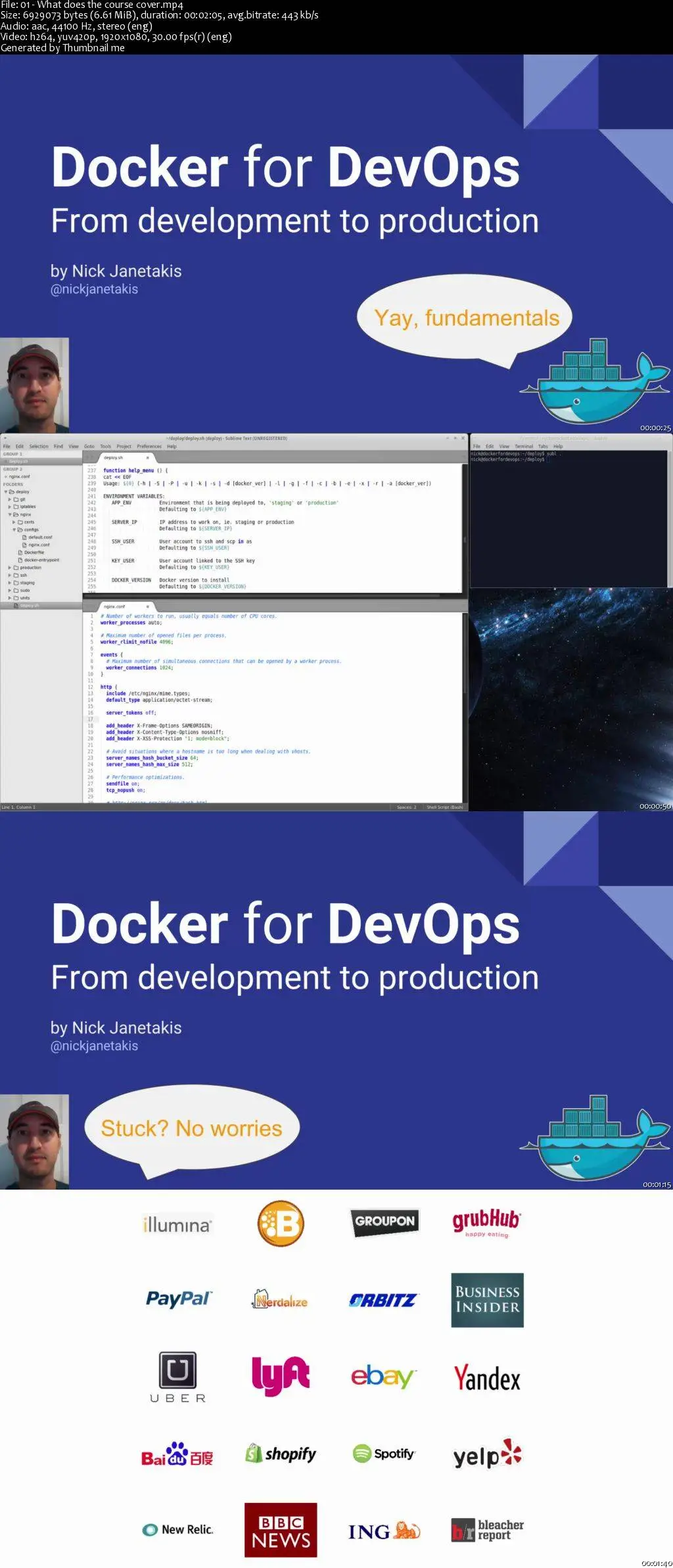Viewport: 673px width, 1568px height.
Task: Close the deploy.sh tab with its x
Action: click(x=147, y=457)
